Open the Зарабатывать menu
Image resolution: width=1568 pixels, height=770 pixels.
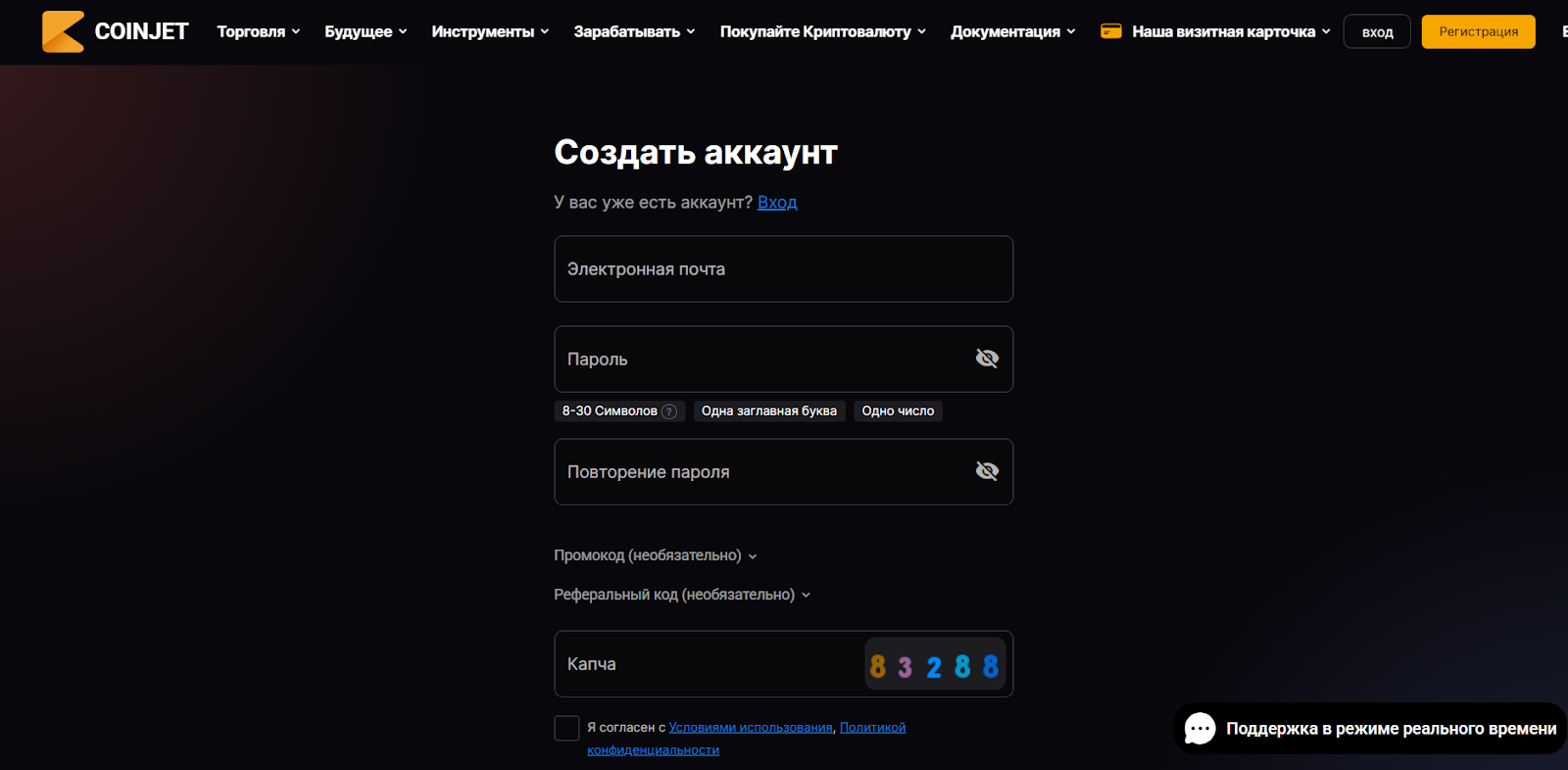click(634, 31)
